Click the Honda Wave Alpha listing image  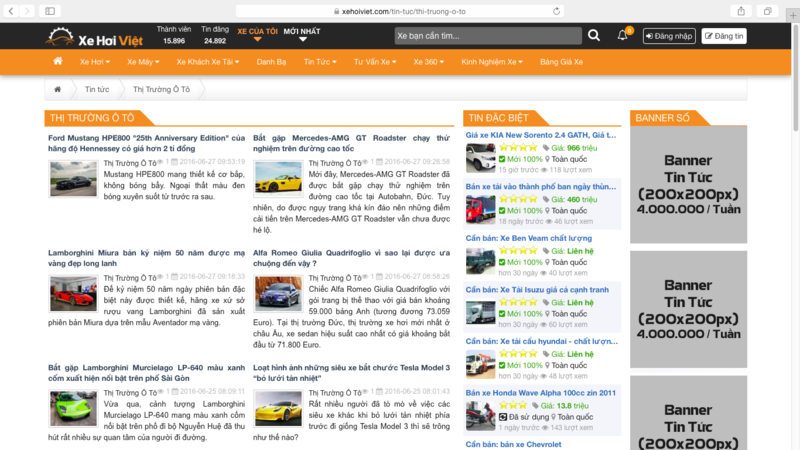480,416
